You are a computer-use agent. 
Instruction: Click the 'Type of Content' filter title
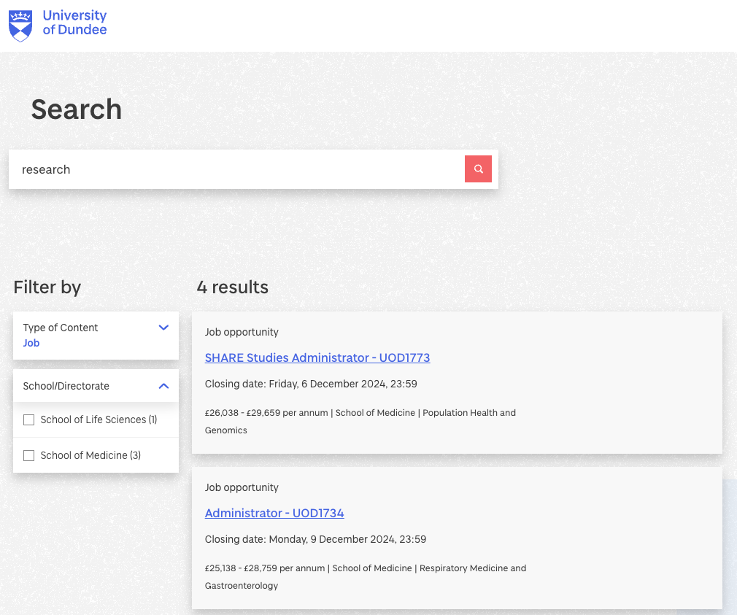pos(60,327)
